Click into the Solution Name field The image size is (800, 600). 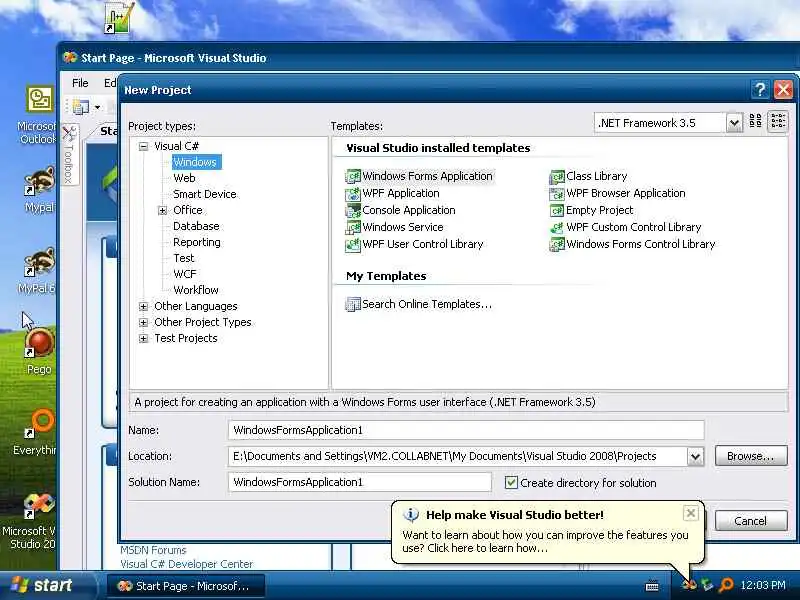click(x=360, y=483)
